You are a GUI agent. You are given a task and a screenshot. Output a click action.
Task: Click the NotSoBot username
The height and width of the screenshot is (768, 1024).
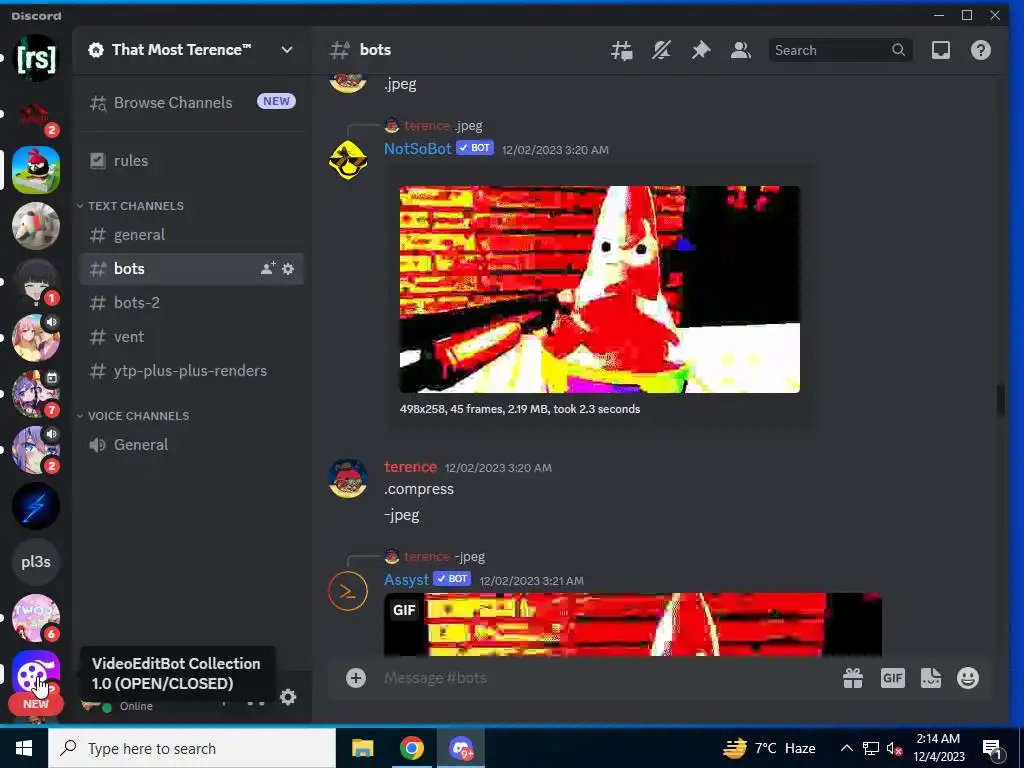418,148
